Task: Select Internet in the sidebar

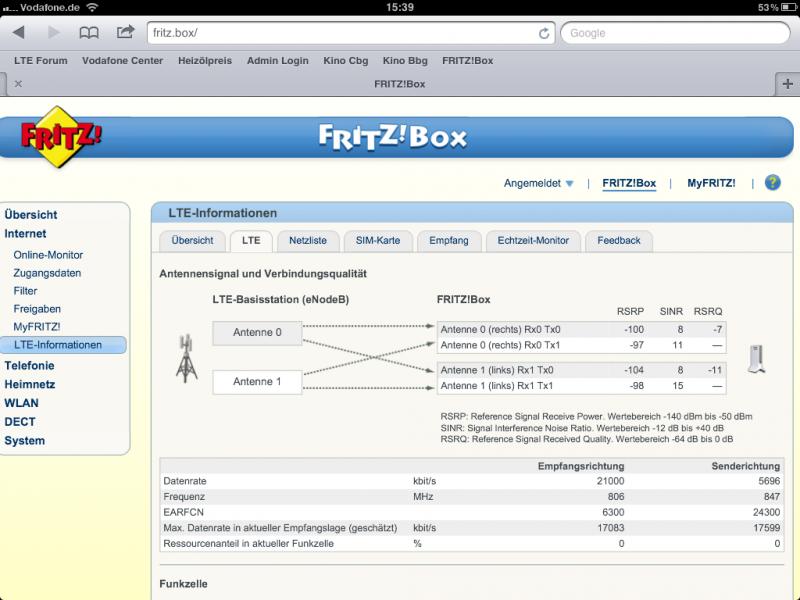Action: (x=25, y=234)
